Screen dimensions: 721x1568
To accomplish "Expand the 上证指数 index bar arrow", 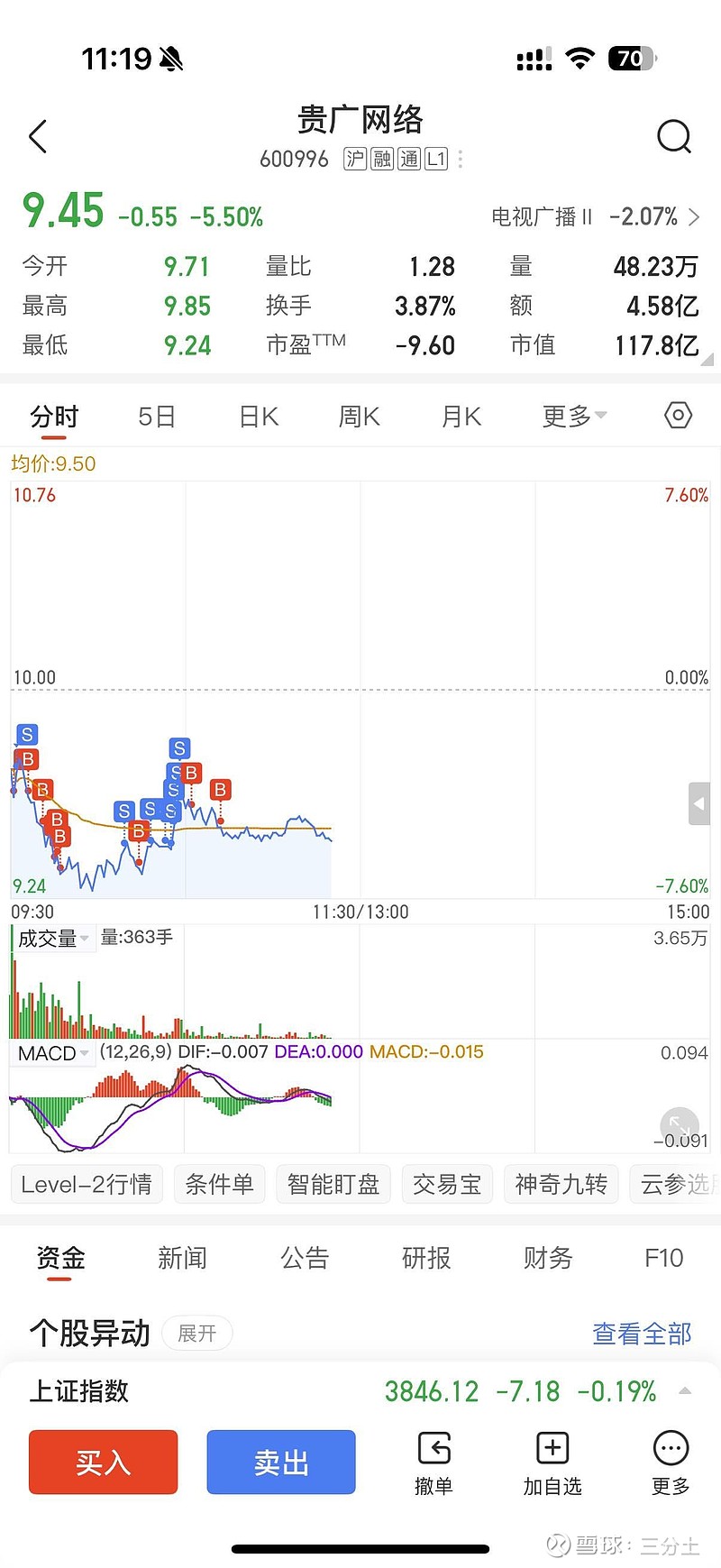I will [x=685, y=1391].
